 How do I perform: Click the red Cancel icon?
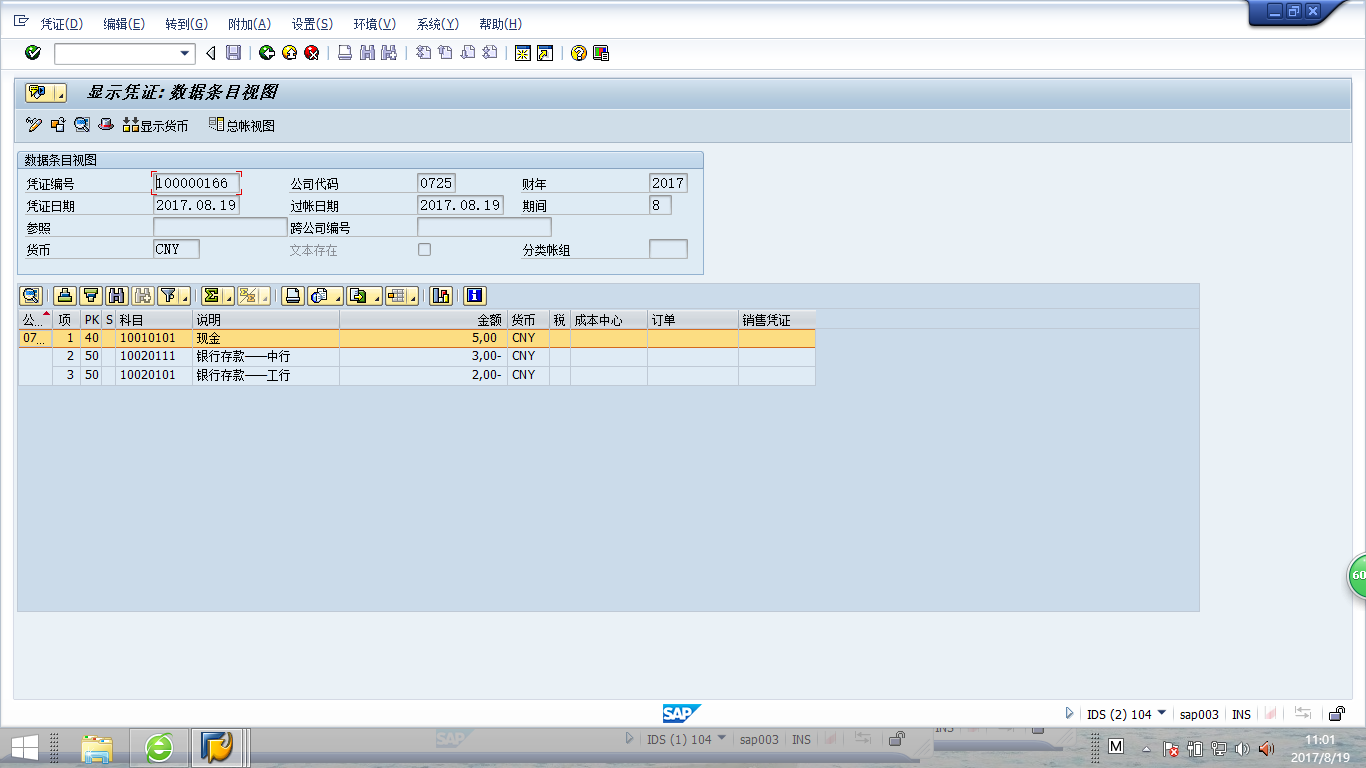click(x=311, y=53)
